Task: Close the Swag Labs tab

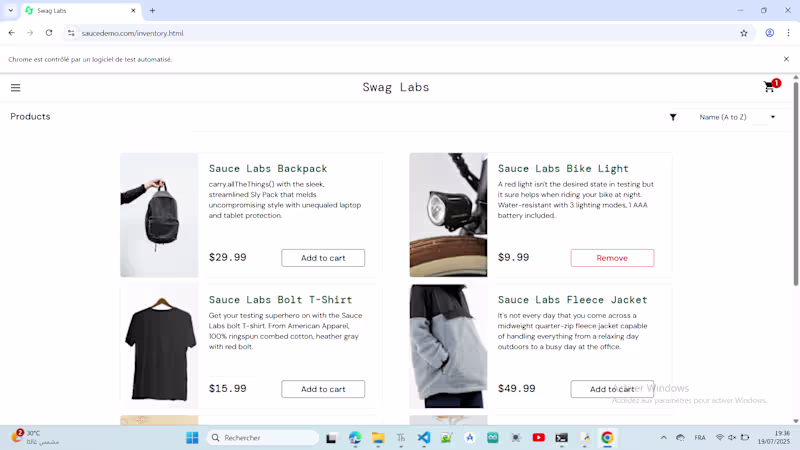Action: coord(133,10)
